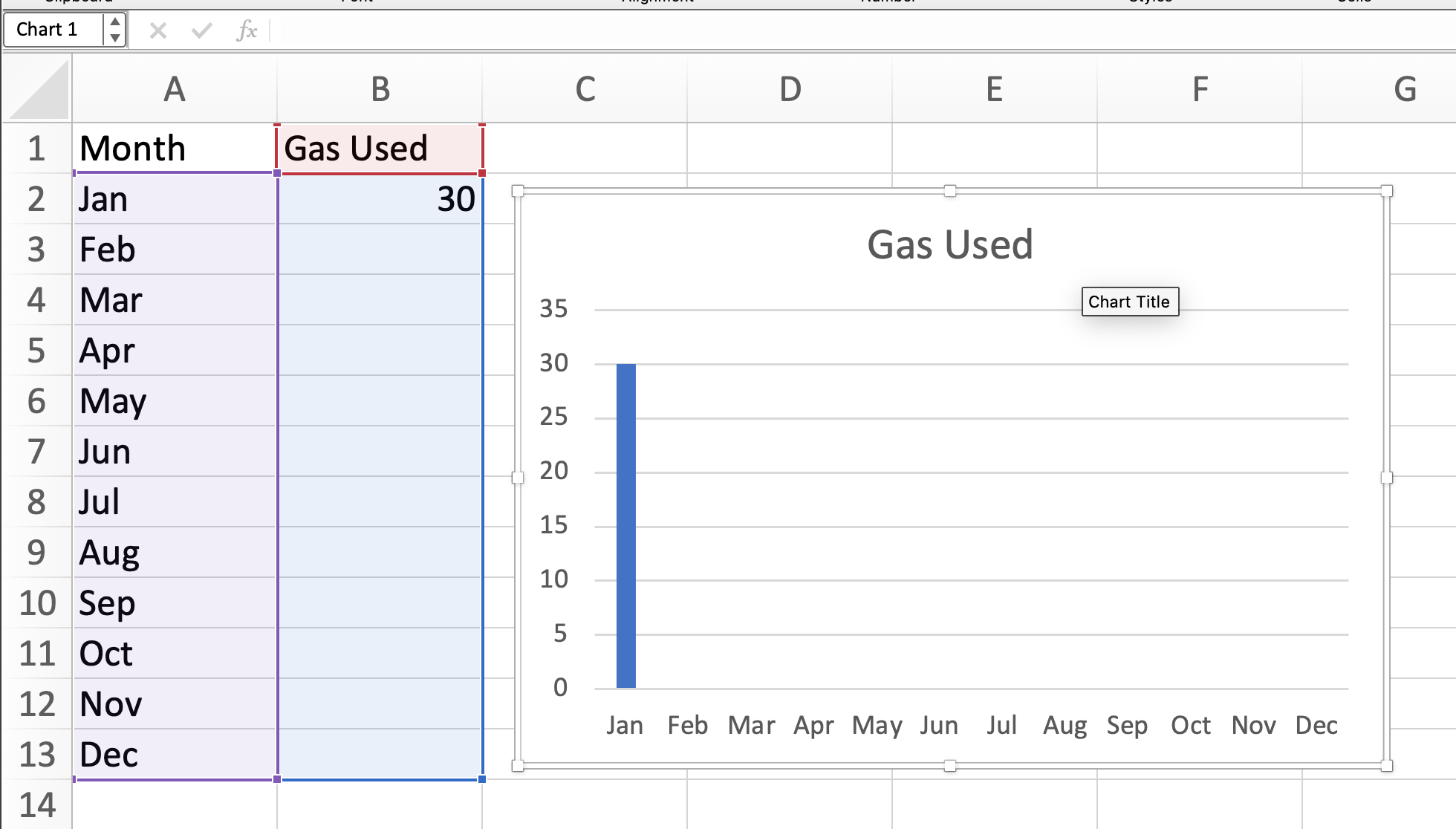Select column B header
The image size is (1456, 829).
380,90
